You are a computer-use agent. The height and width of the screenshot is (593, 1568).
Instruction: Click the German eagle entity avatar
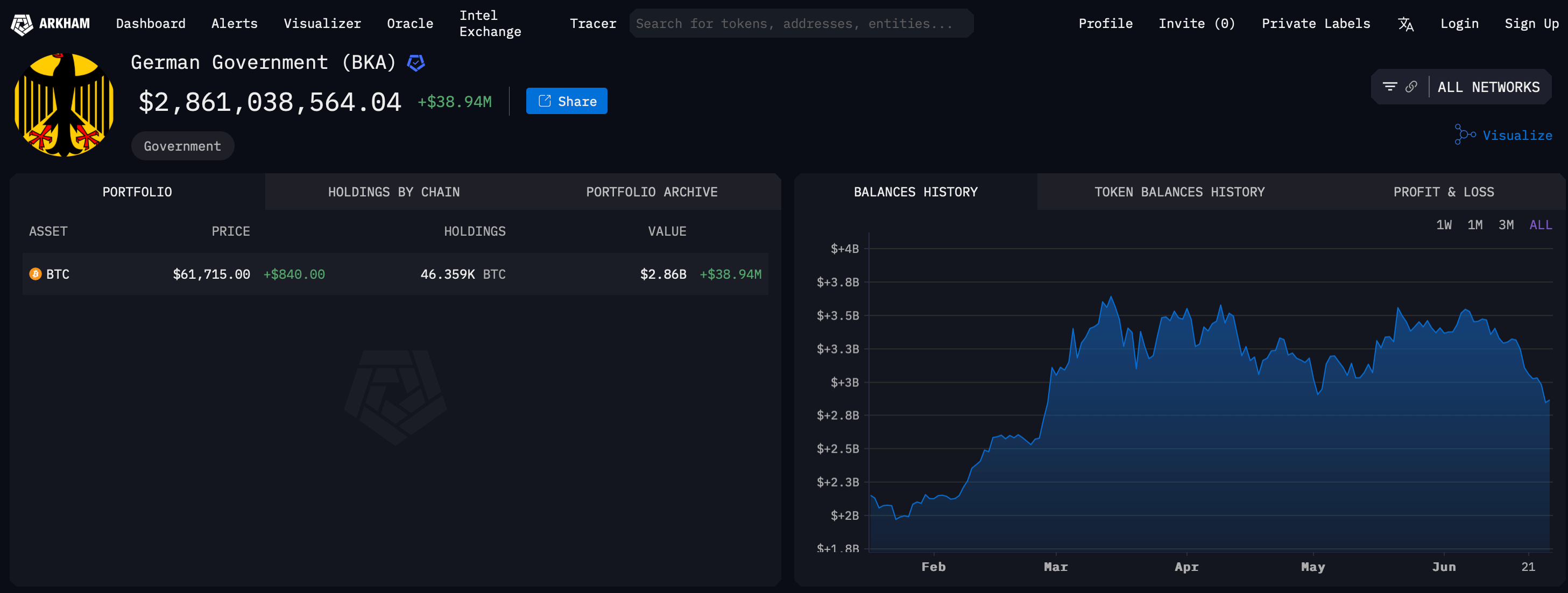click(64, 105)
